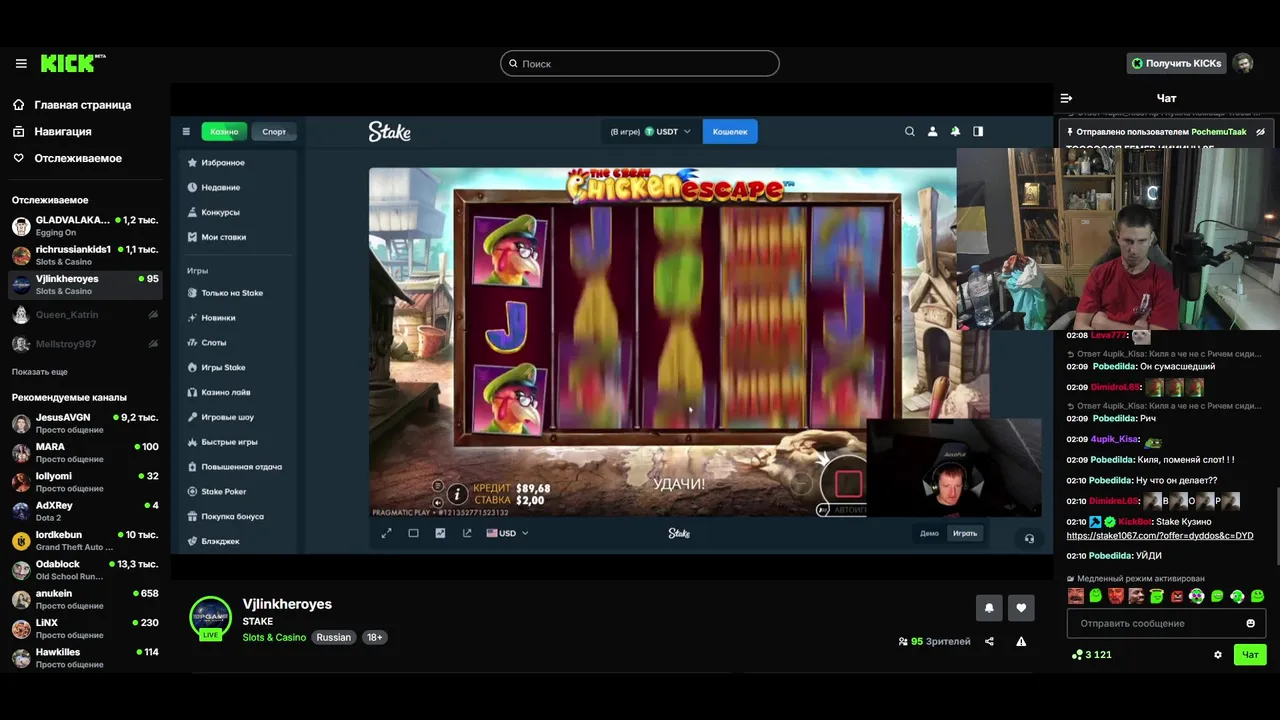Switch to Демо mode
This screenshot has width=1280, height=720.
[929, 533]
